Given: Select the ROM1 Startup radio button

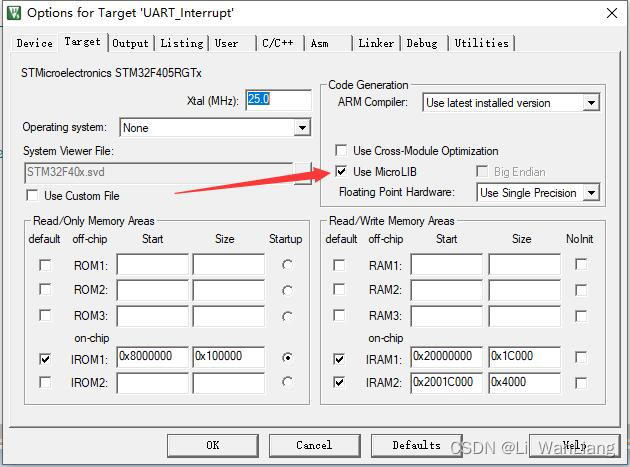Looking at the screenshot, I should 287,265.
